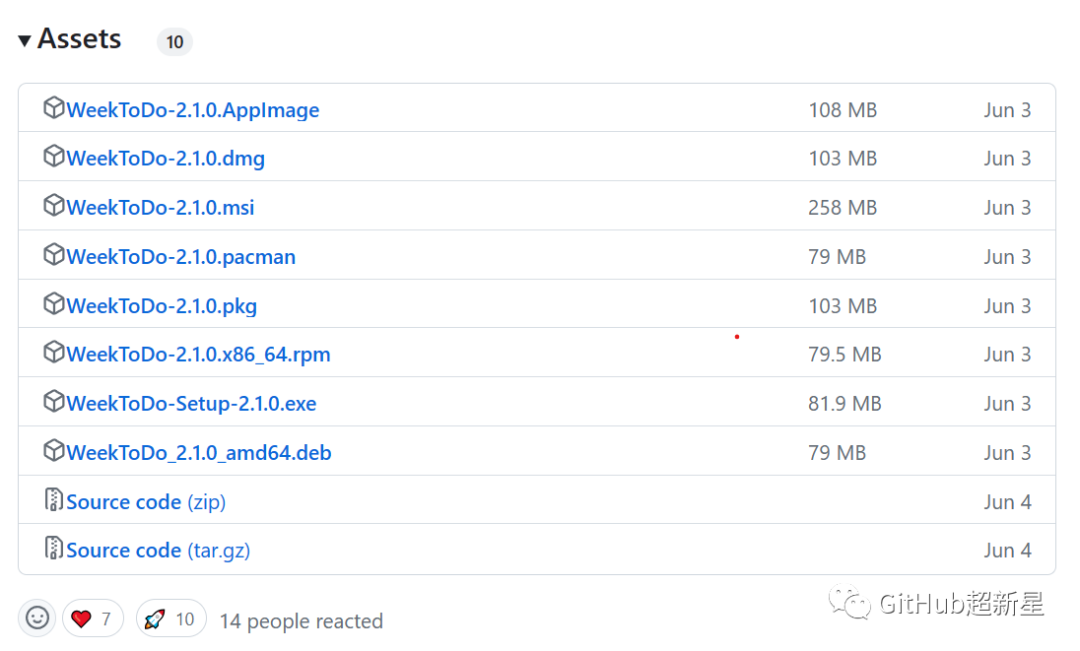
Task: Click 103 MB size on the .dmg row
Action: pyautogui.click(x=842, y=158)
